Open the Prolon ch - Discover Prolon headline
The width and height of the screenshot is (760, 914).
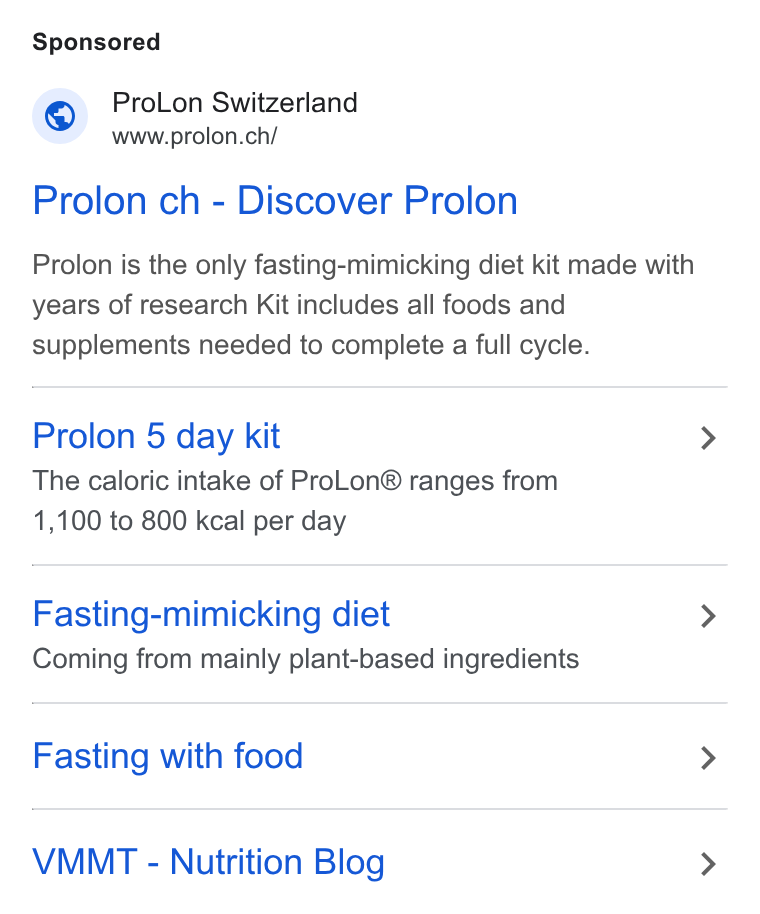coord(275,201)
